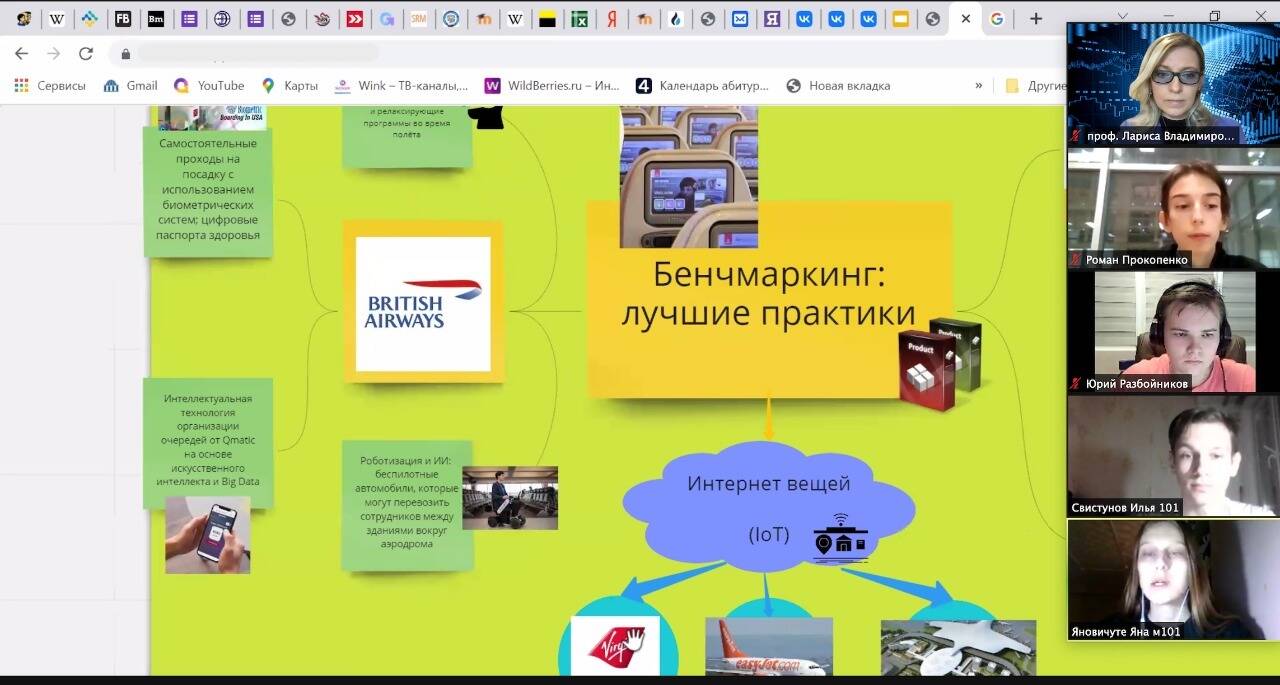Select Яновичуте Яна м101 video tile
Screen dimensions: 1280x685
point(1173,580)
